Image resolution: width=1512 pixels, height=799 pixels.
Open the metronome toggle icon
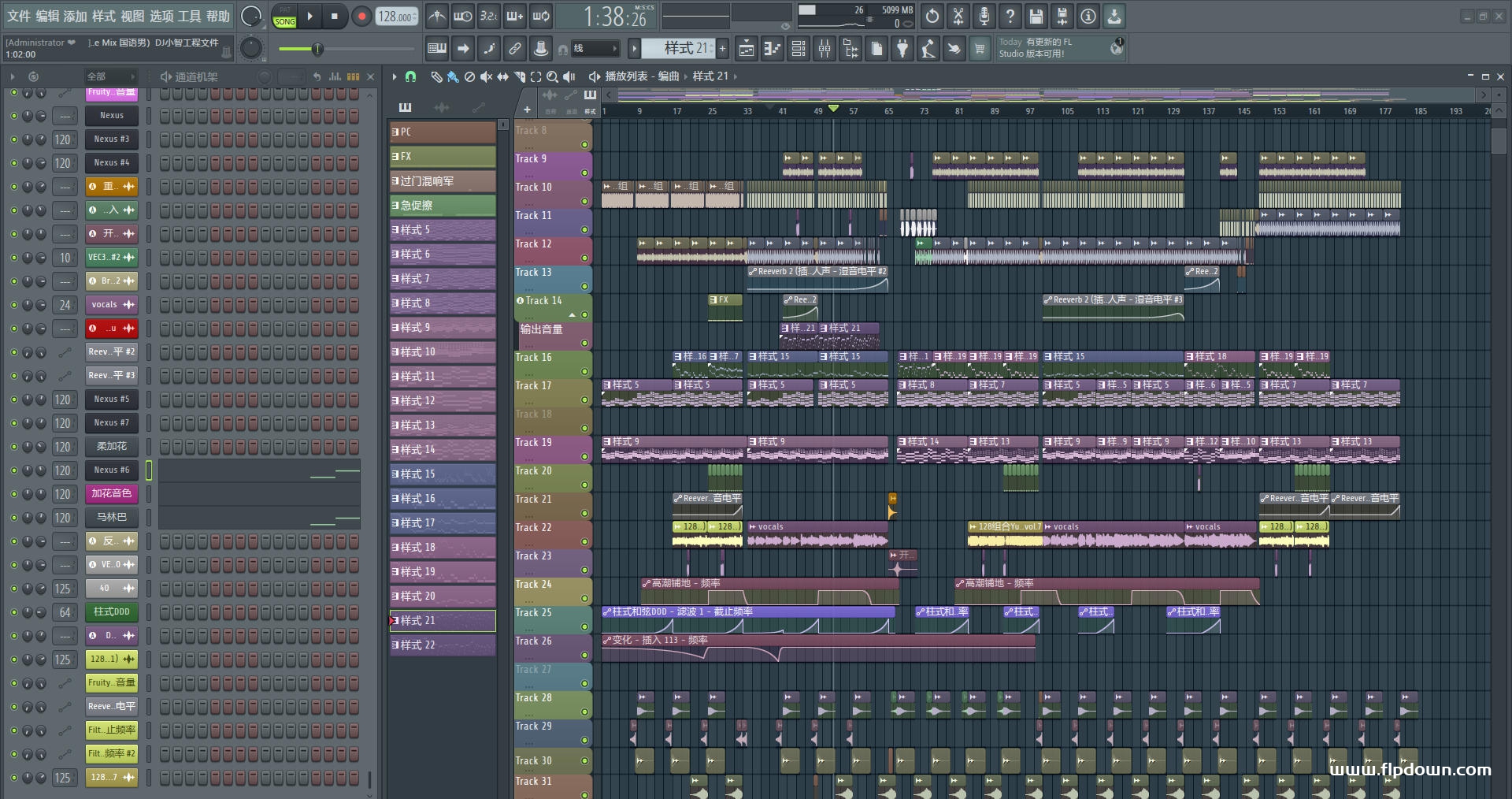pos(436,17)
